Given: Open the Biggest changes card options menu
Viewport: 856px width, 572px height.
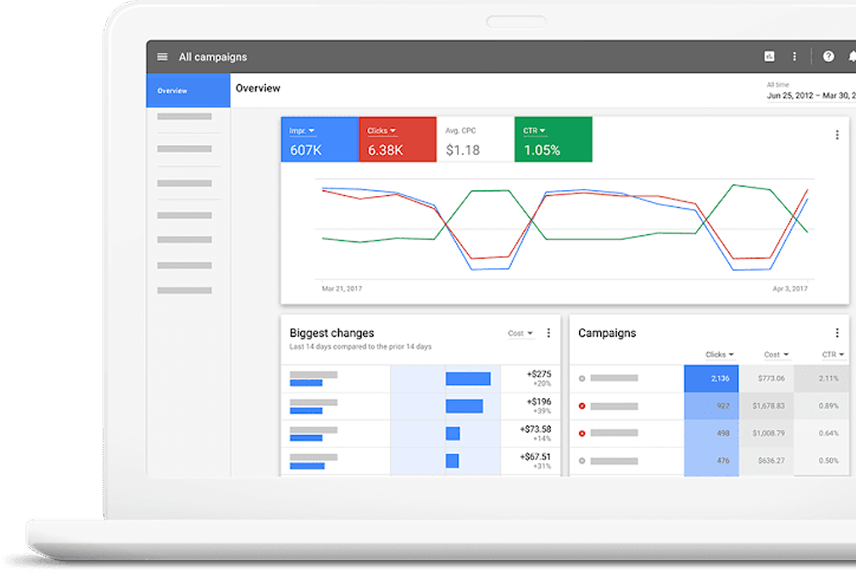Looking at the screenshot, I should (549, 333).
